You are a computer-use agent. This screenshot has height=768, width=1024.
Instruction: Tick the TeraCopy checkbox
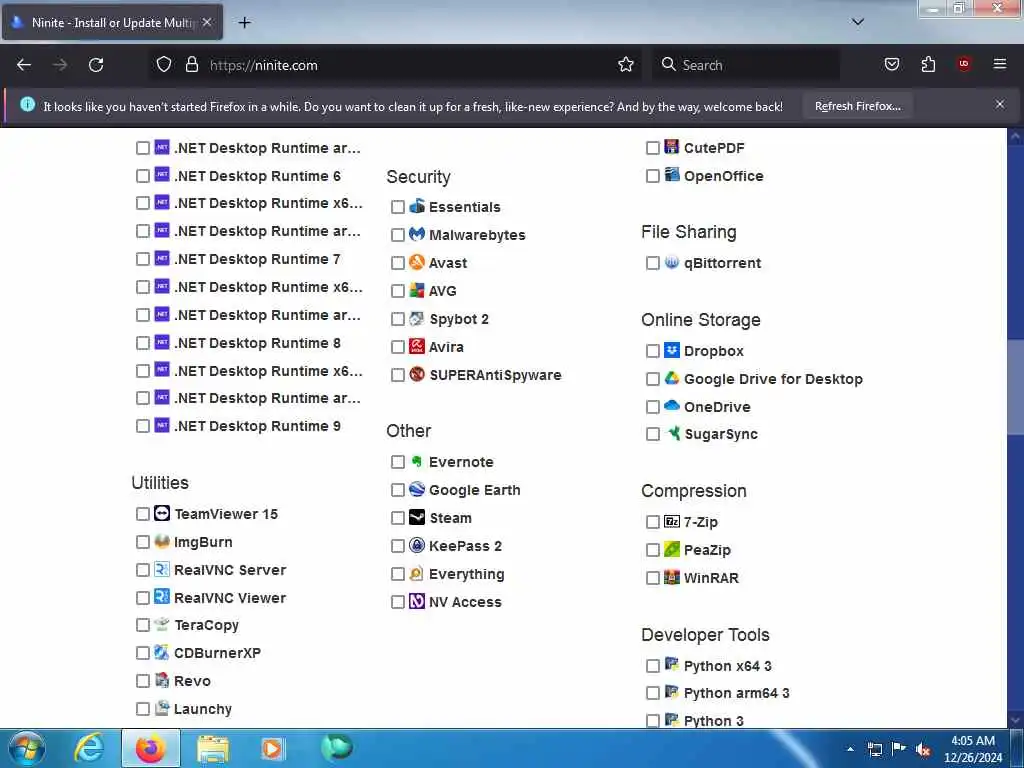tap(143, 625)
